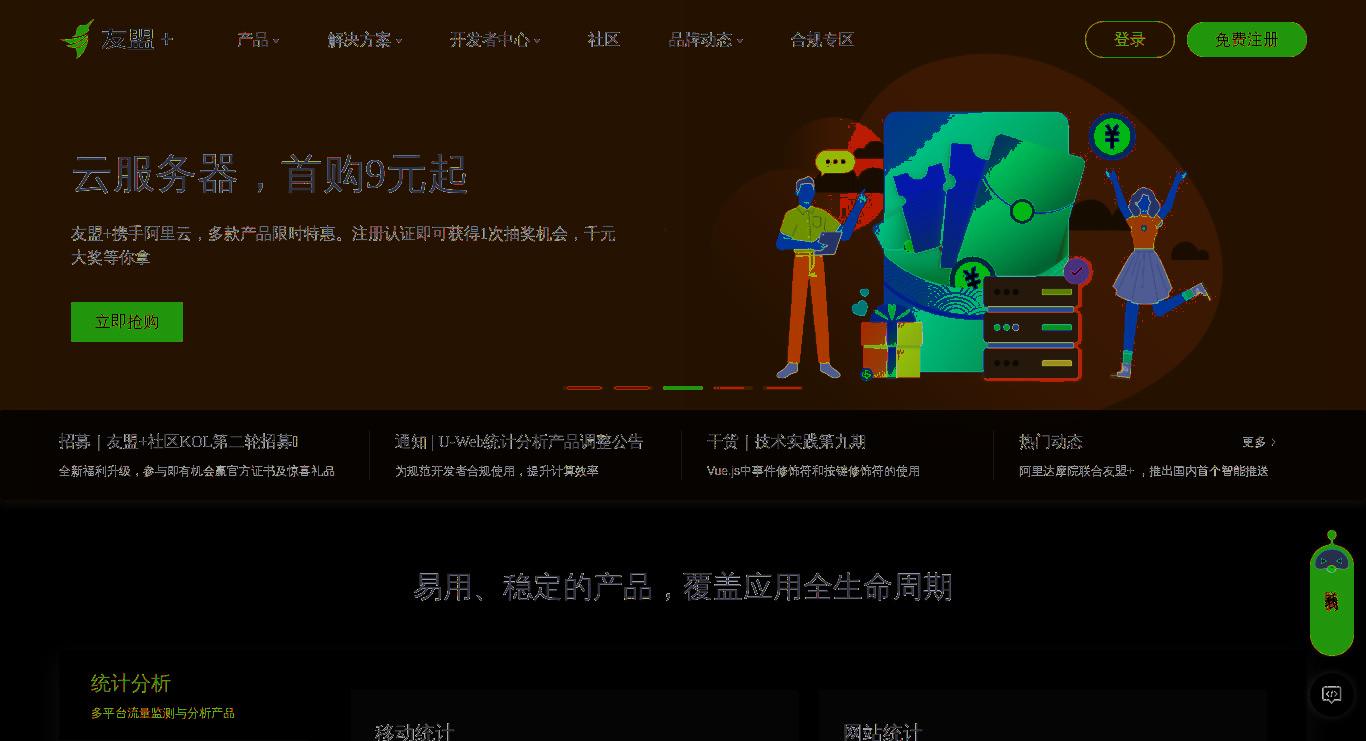Open the 合规专区 nav item

(822, 40)
